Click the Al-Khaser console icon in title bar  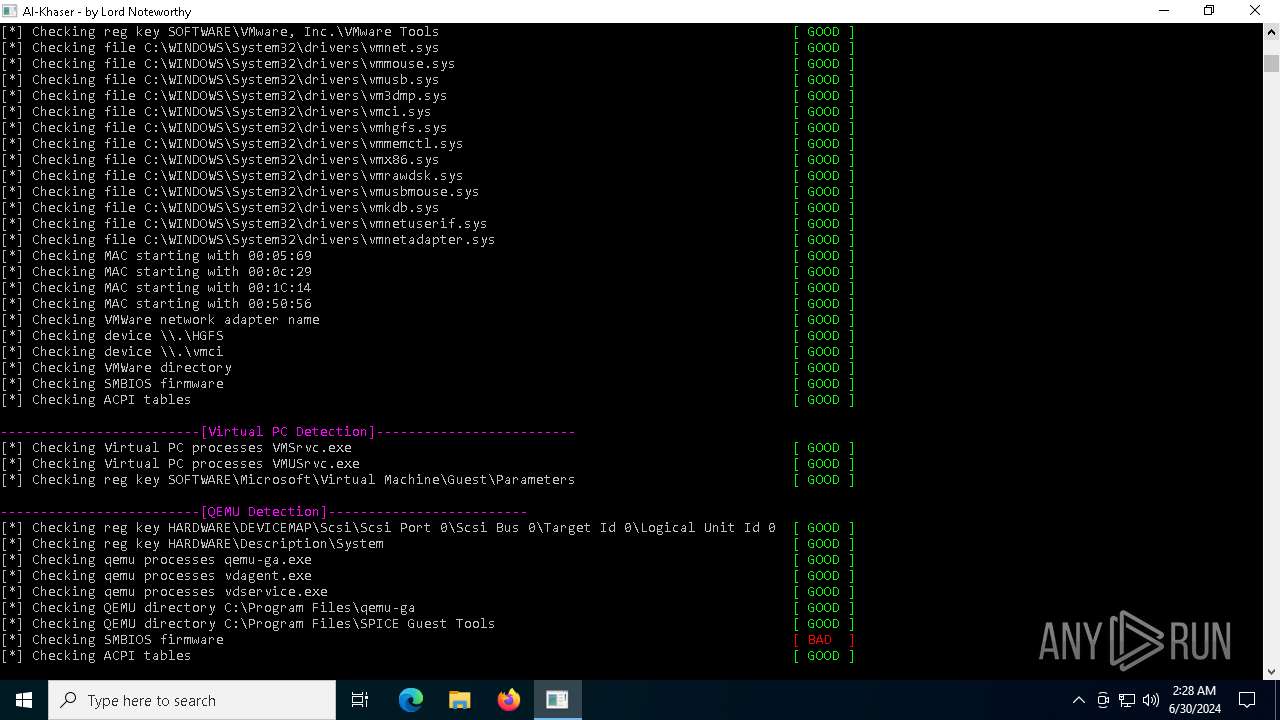click(10, 11)
